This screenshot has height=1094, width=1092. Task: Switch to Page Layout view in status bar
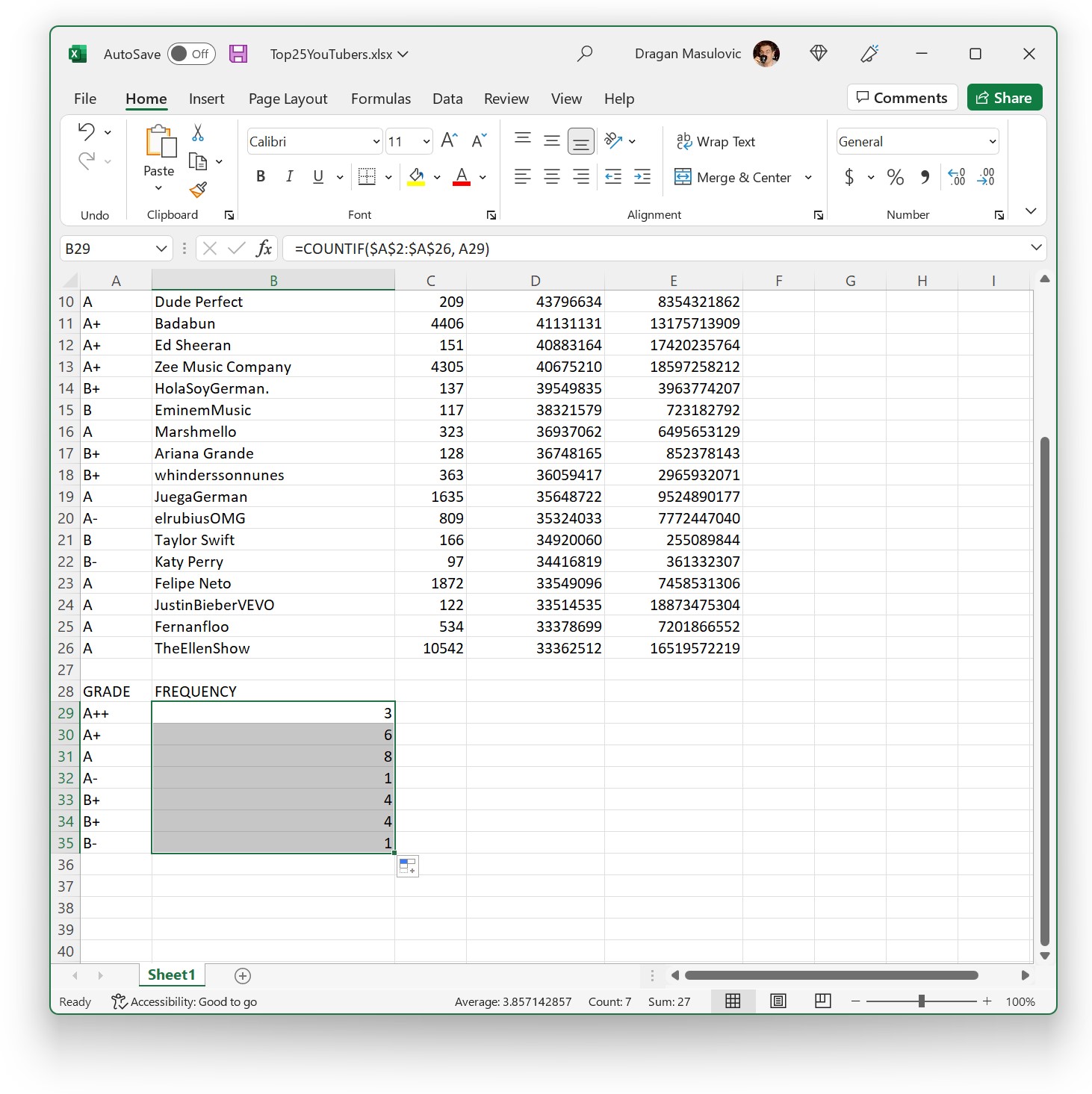coord(778,1001)
